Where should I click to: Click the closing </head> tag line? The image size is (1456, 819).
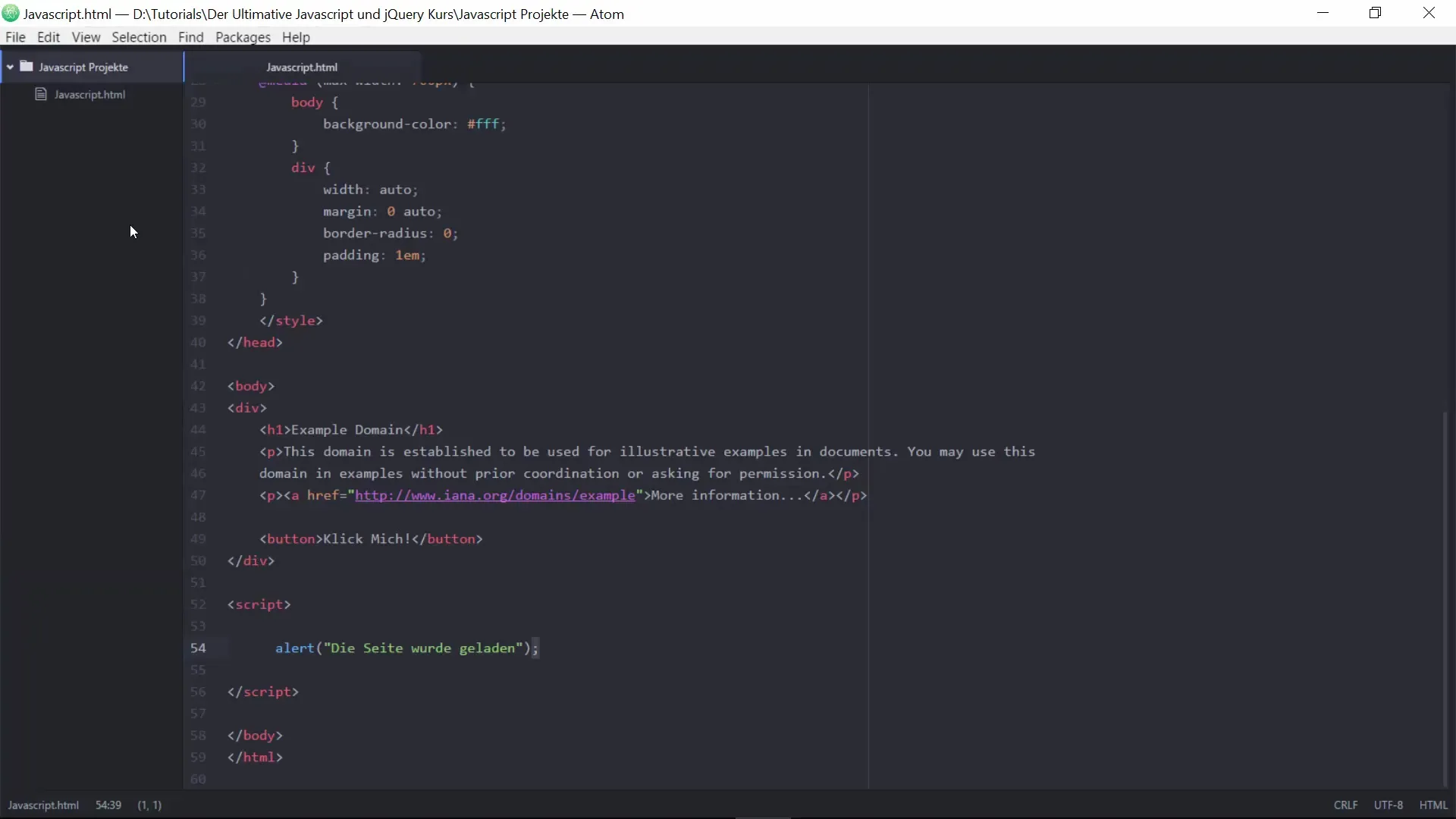(x=255, y=343)
